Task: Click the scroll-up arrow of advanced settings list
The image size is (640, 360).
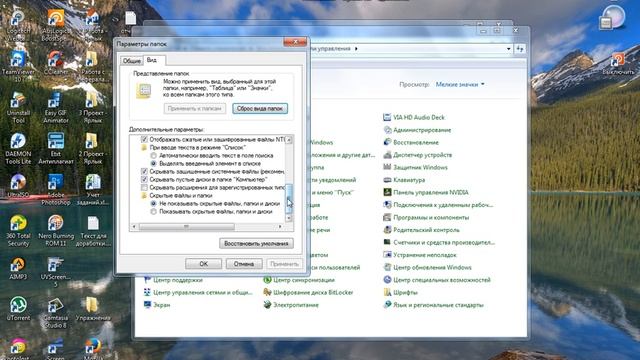Action: pos(289,140)
